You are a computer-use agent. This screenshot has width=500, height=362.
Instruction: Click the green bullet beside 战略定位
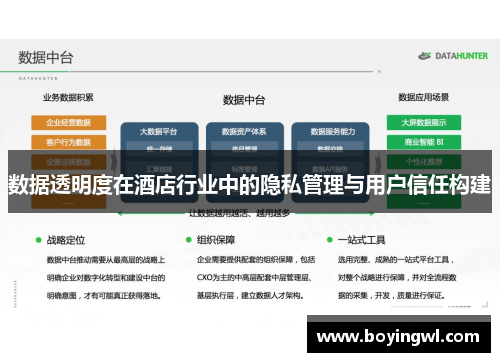click(x=38, y=240)
